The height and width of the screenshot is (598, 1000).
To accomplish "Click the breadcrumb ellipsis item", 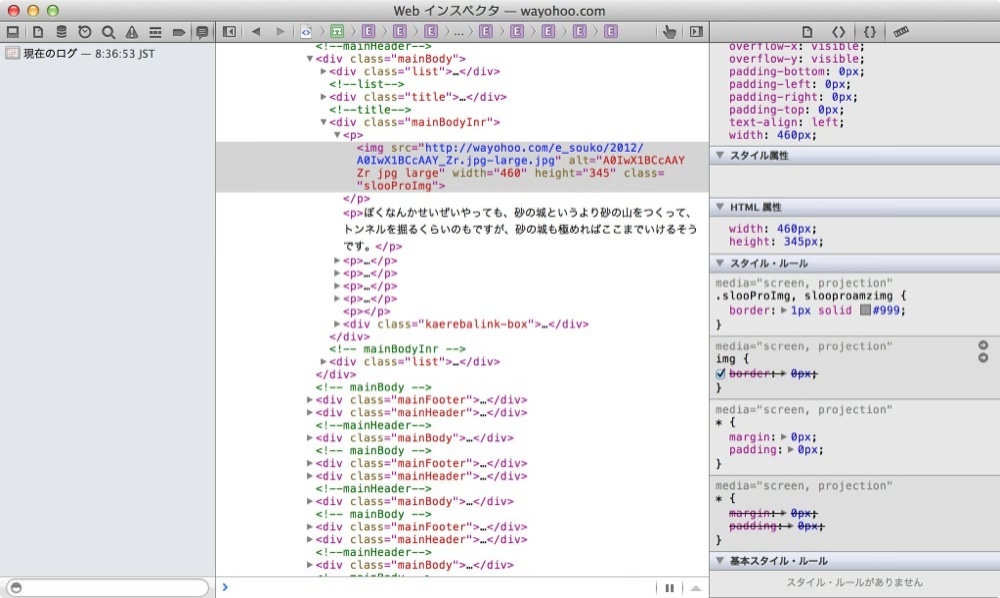I will [459, 32].
